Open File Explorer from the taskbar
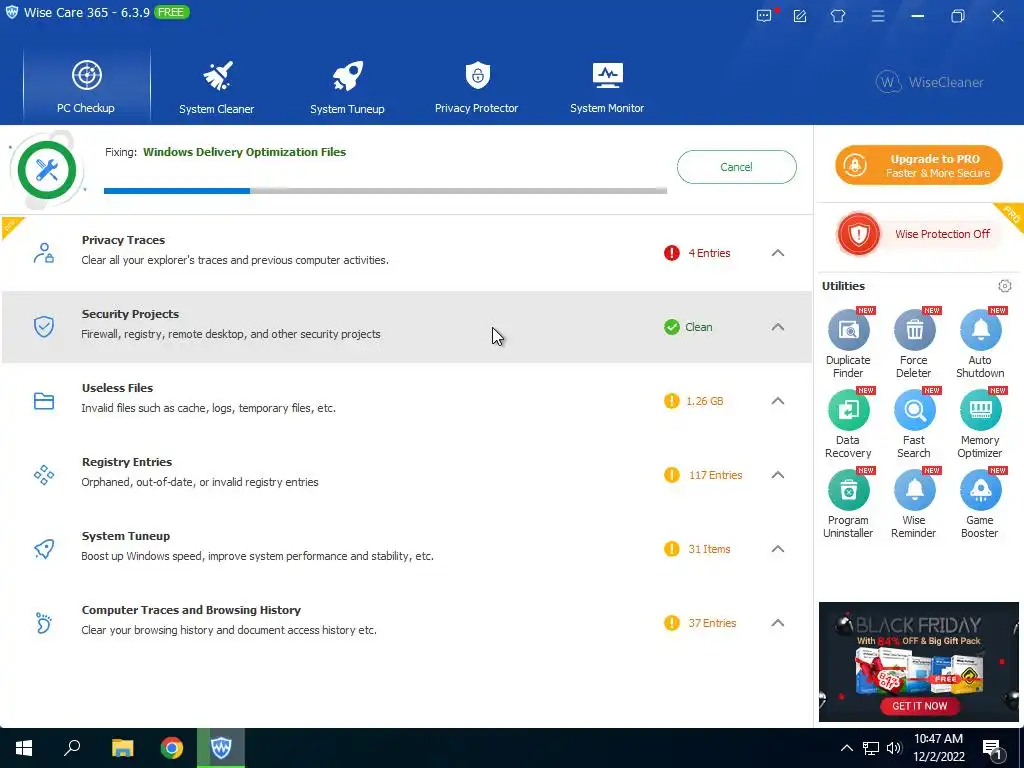The width and height of the screenshot is (1024, 768). 122,748
